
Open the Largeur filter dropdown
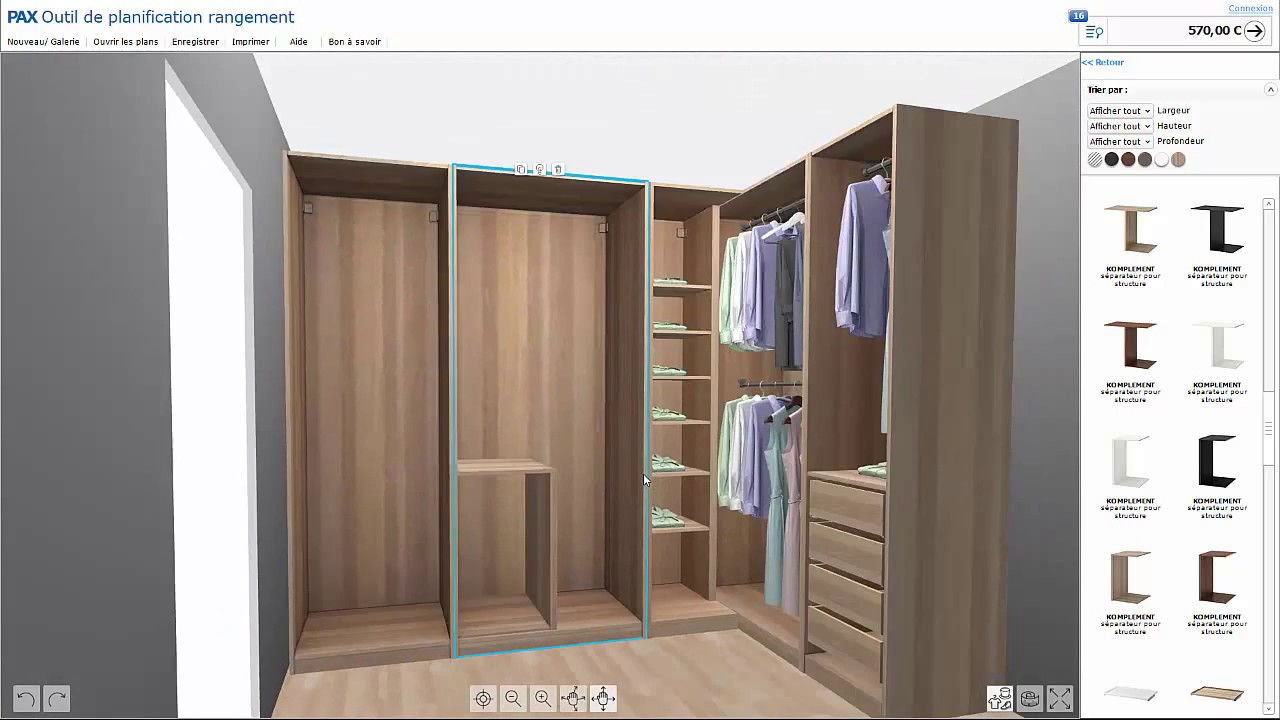tap(1120, 111)
